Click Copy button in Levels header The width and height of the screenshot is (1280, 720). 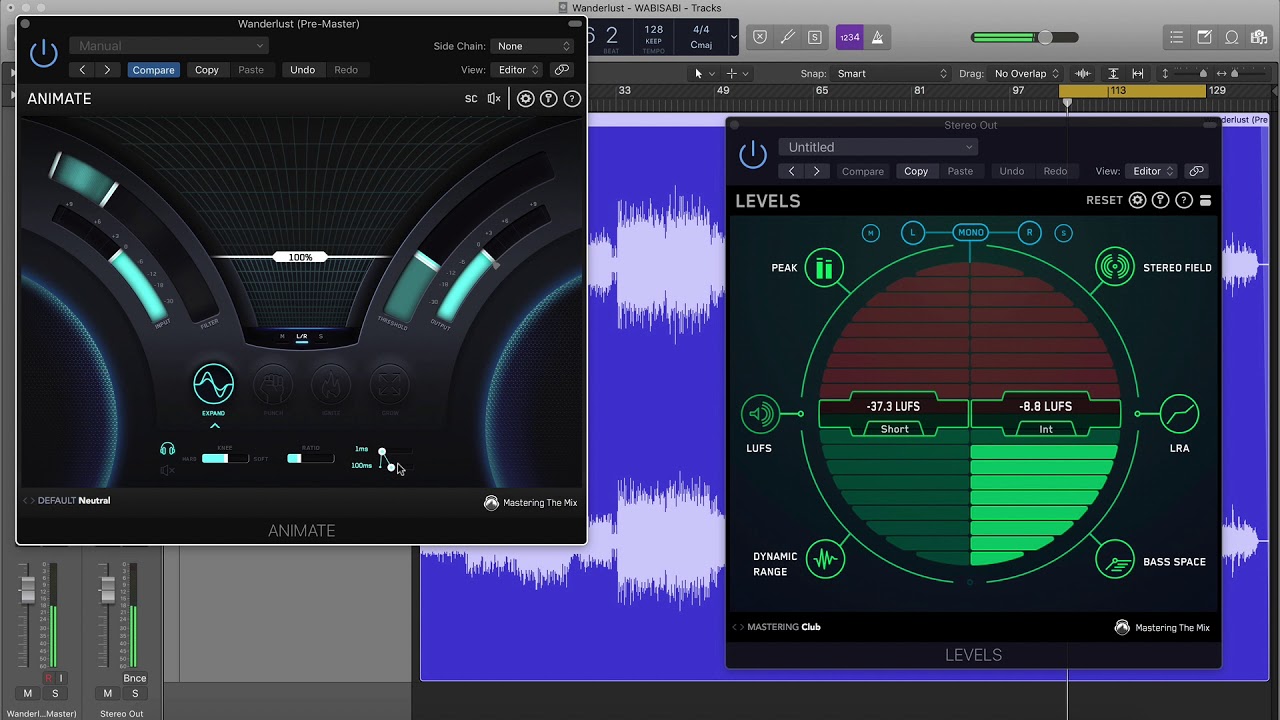point(916,171)
